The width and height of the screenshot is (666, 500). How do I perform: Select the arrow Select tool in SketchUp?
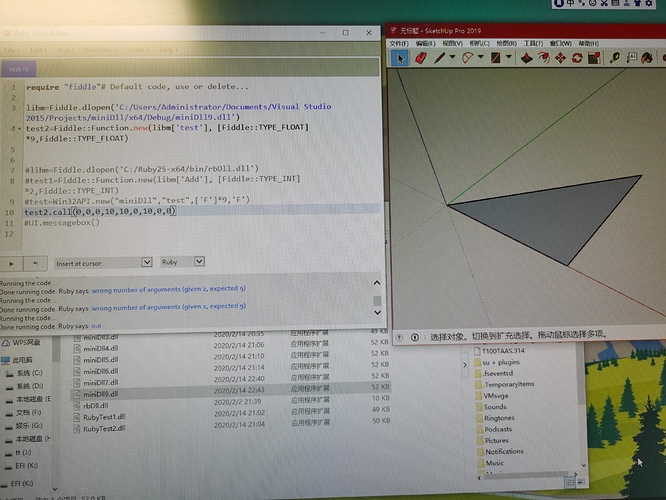pos(399,58)
